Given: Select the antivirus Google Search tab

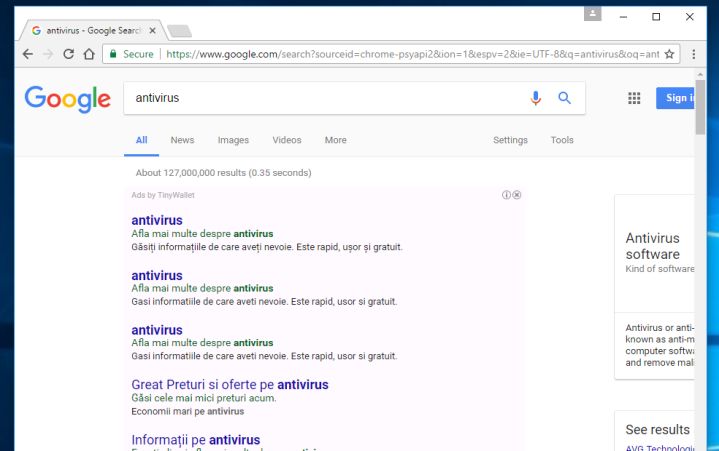Looking at the screenshot, I should click(x=92, y=31).
